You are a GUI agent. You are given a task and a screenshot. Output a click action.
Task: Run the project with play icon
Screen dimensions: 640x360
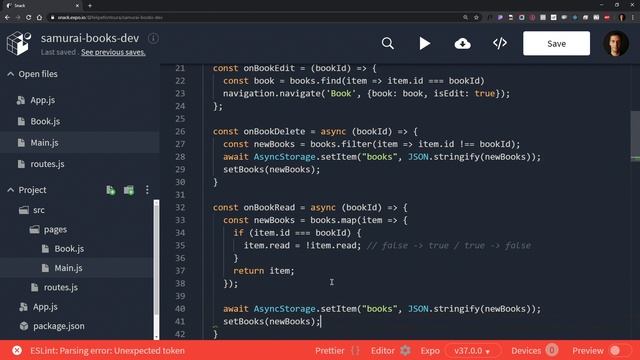pos(424,43)
